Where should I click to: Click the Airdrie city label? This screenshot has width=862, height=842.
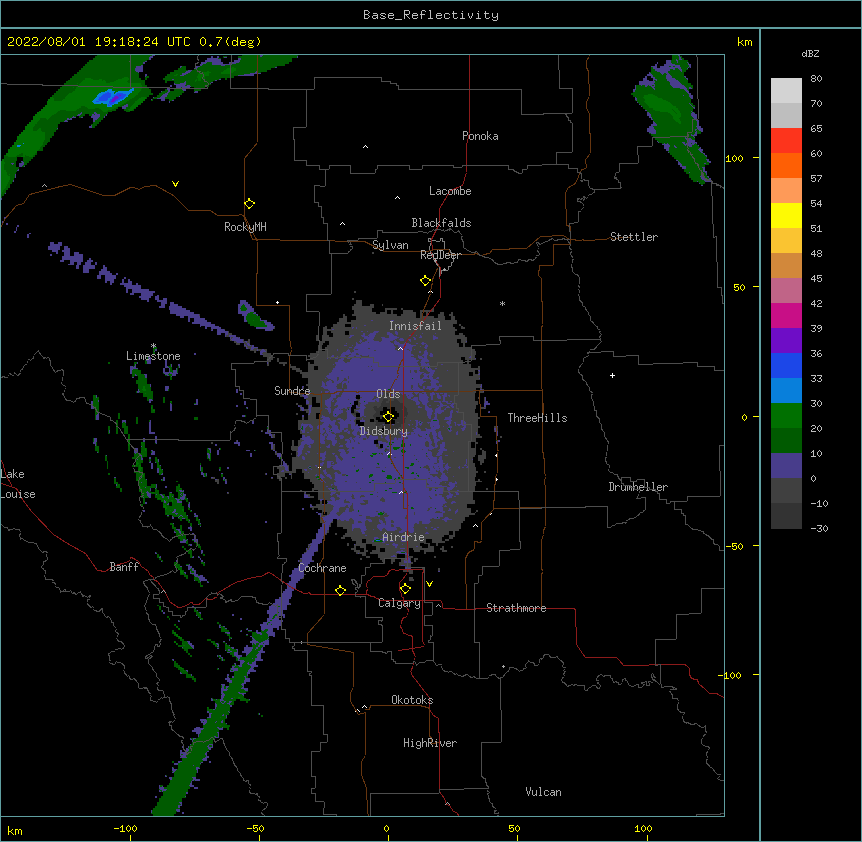click(x=403, y=537)
